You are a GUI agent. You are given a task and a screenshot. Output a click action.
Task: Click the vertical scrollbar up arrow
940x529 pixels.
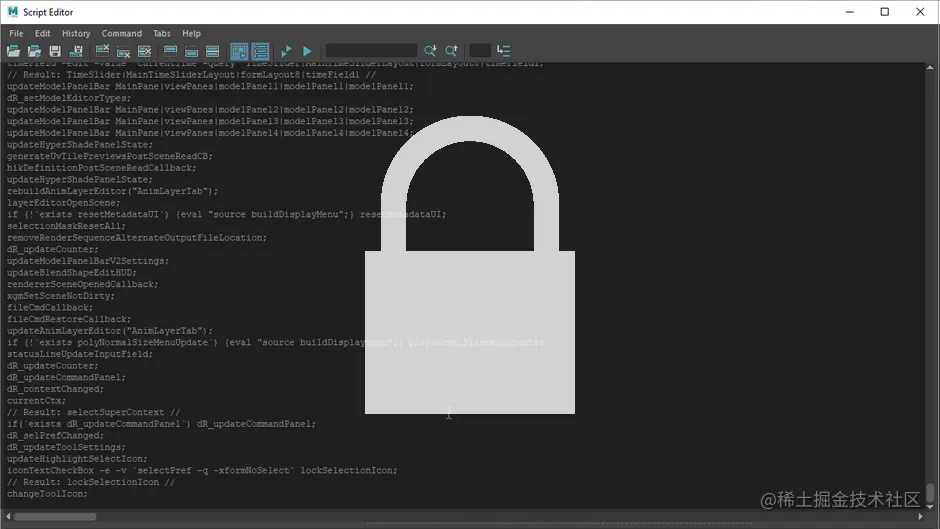click(930, 68)
